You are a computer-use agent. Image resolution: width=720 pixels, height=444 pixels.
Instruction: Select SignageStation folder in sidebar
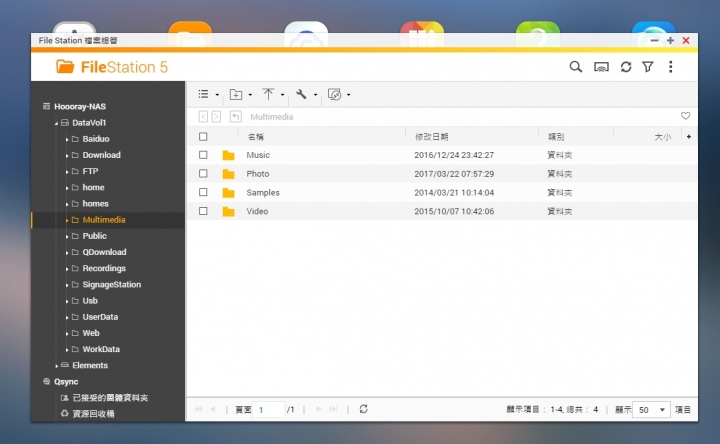click(x=112, y=285)
